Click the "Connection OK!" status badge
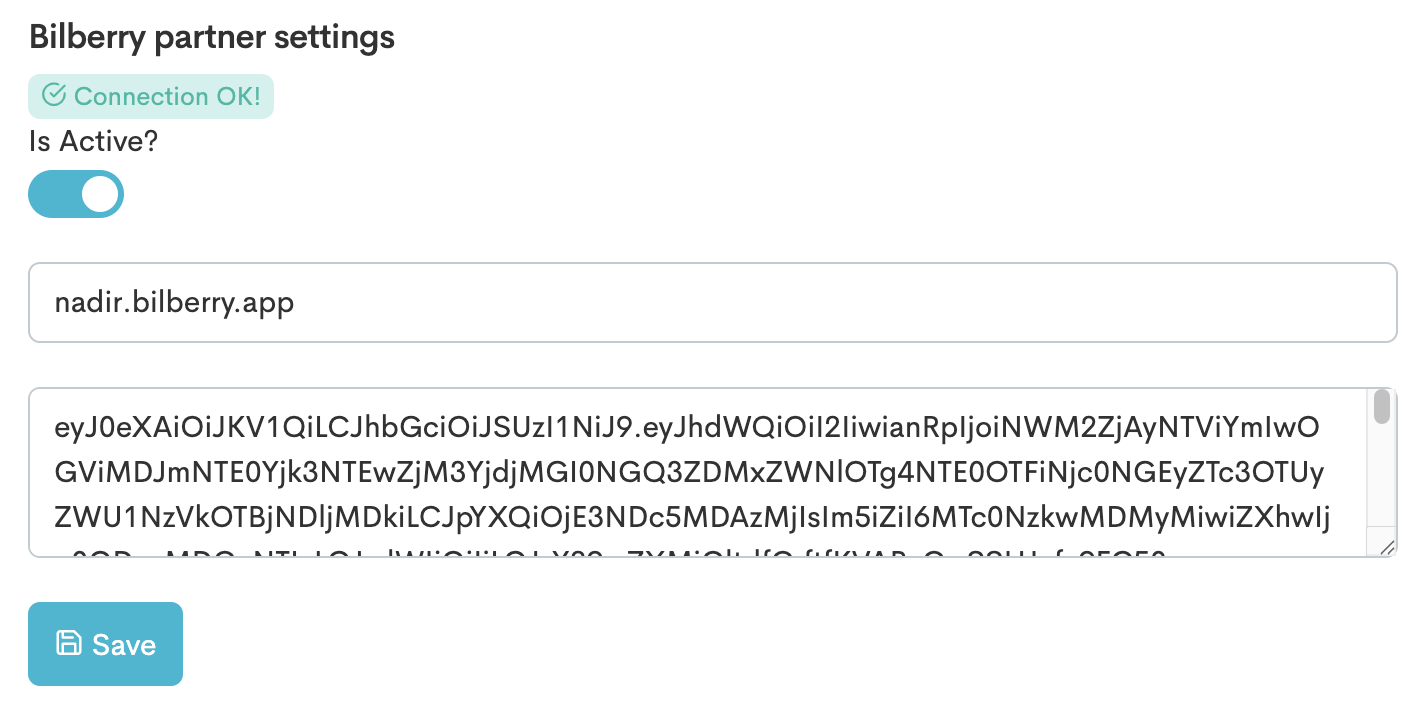 click(x=150, y=97)
